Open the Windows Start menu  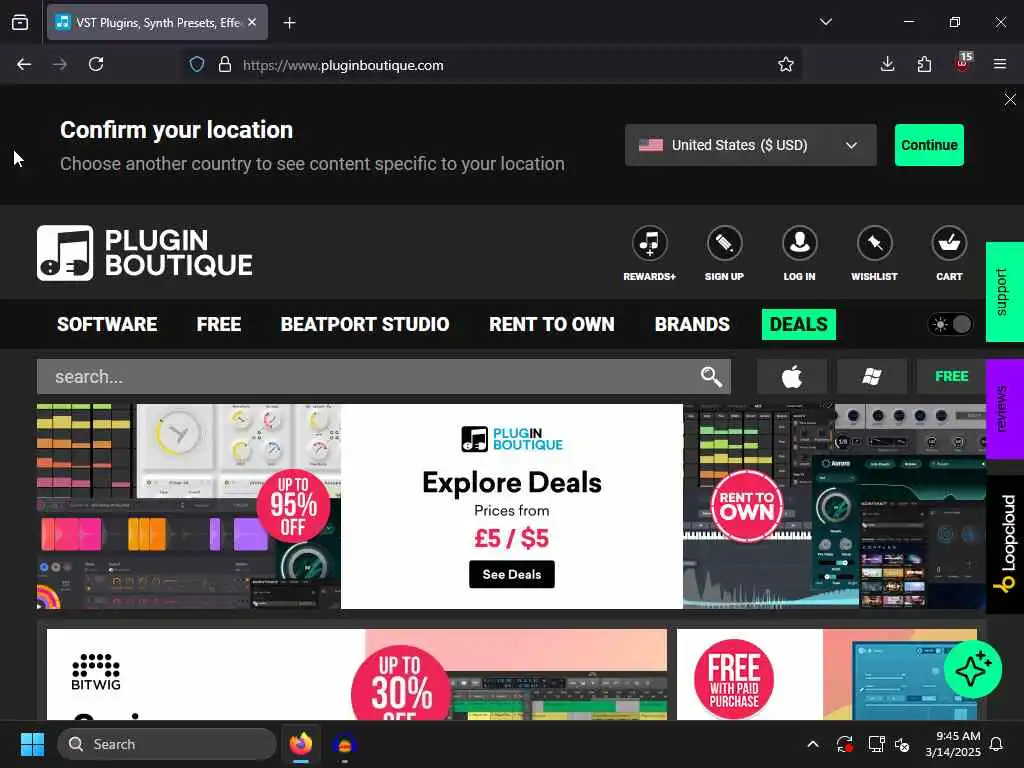[32, 744]
